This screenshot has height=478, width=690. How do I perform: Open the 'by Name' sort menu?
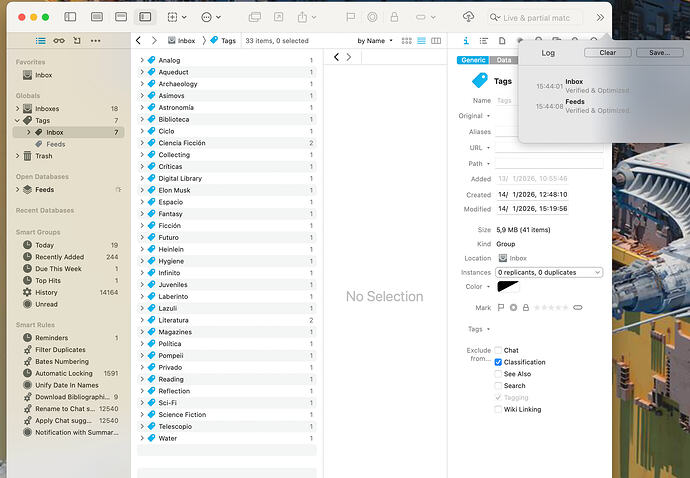pyautogui.click(x=375, y=40)
